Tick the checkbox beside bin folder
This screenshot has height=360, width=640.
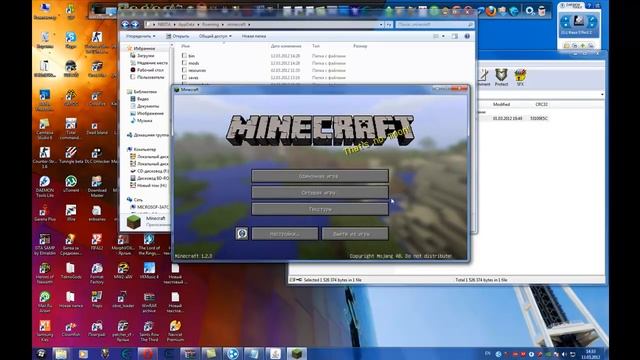pyautogui.click(x=184, y=56)
